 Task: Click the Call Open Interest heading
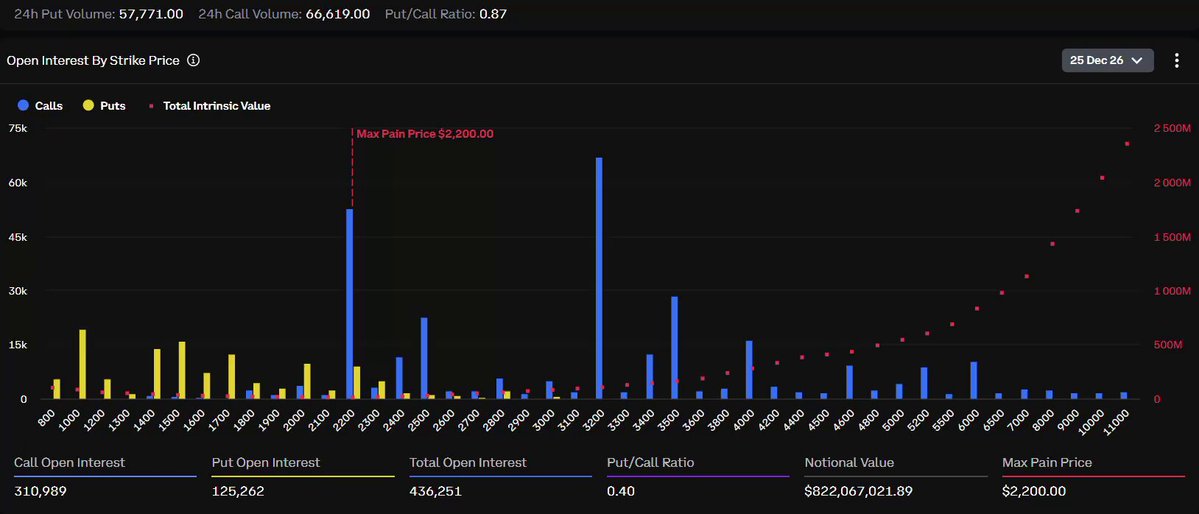[x=70, y=463]
